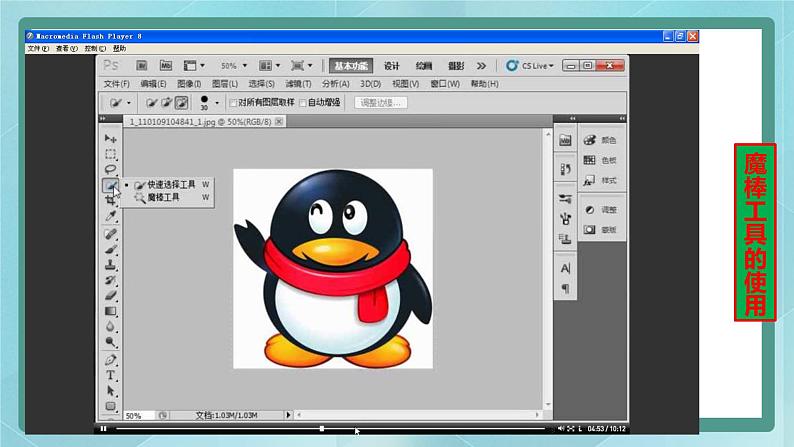Open the Clone Source panel icon
794x447 pixels.
coord(565,238)
